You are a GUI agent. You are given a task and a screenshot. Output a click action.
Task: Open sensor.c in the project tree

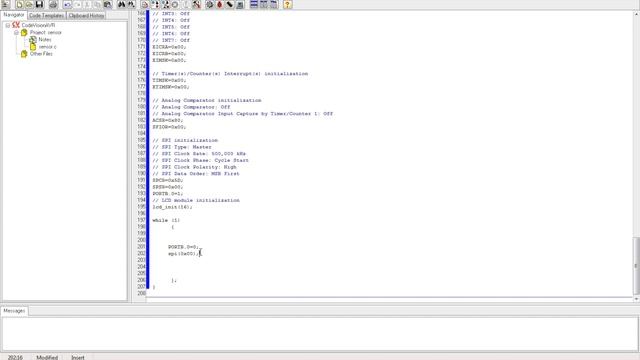(x=48, y=47)
